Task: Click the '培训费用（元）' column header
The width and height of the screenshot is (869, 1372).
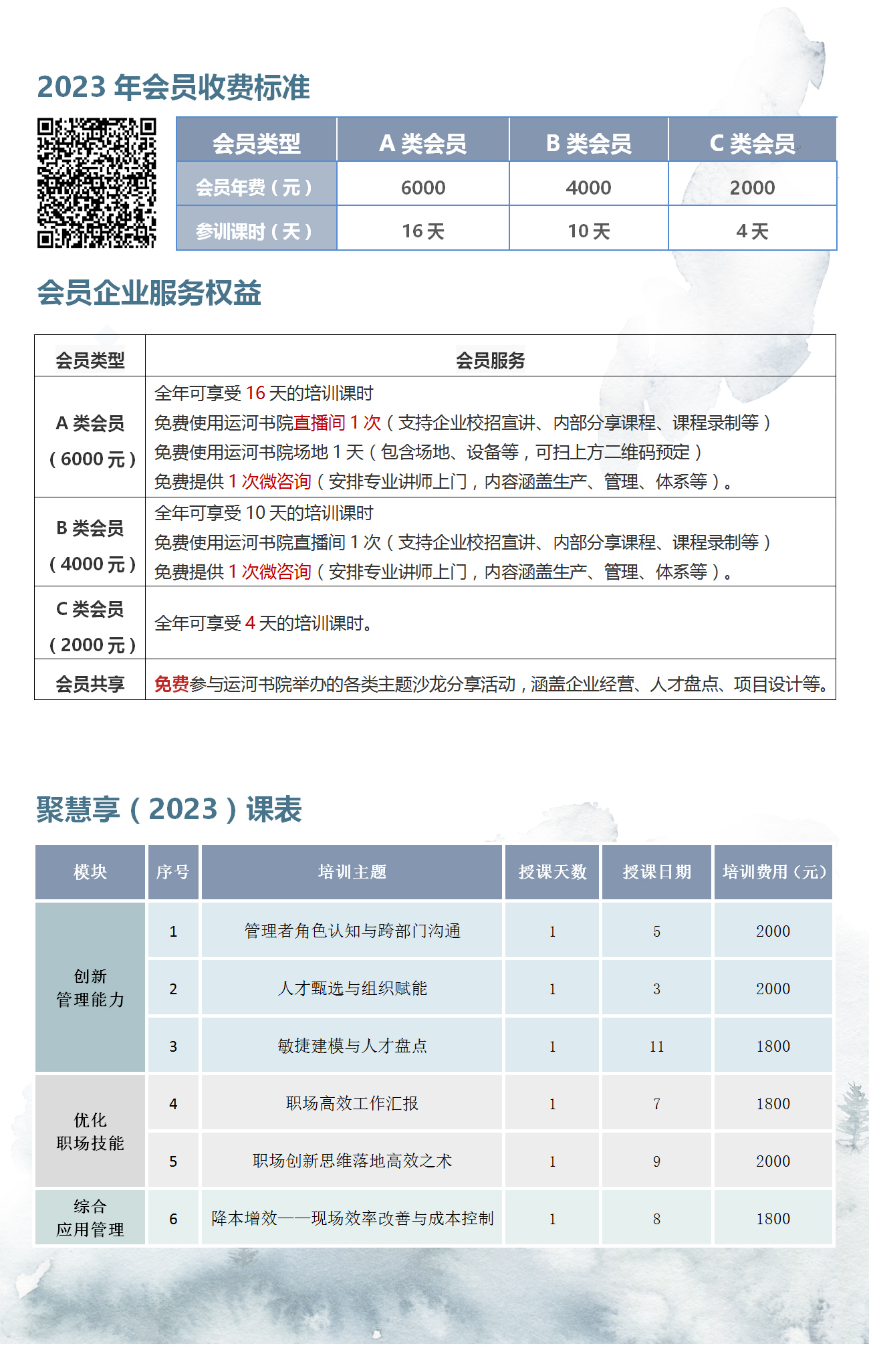Action: [773, 872]
